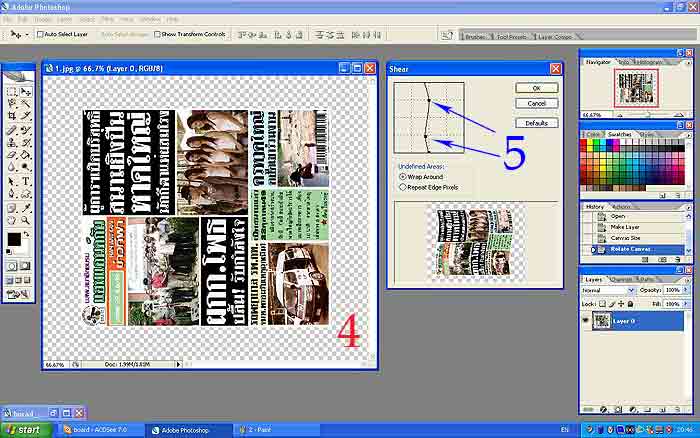Pick the Type tool in the toolbox

[x=24, y=181]
